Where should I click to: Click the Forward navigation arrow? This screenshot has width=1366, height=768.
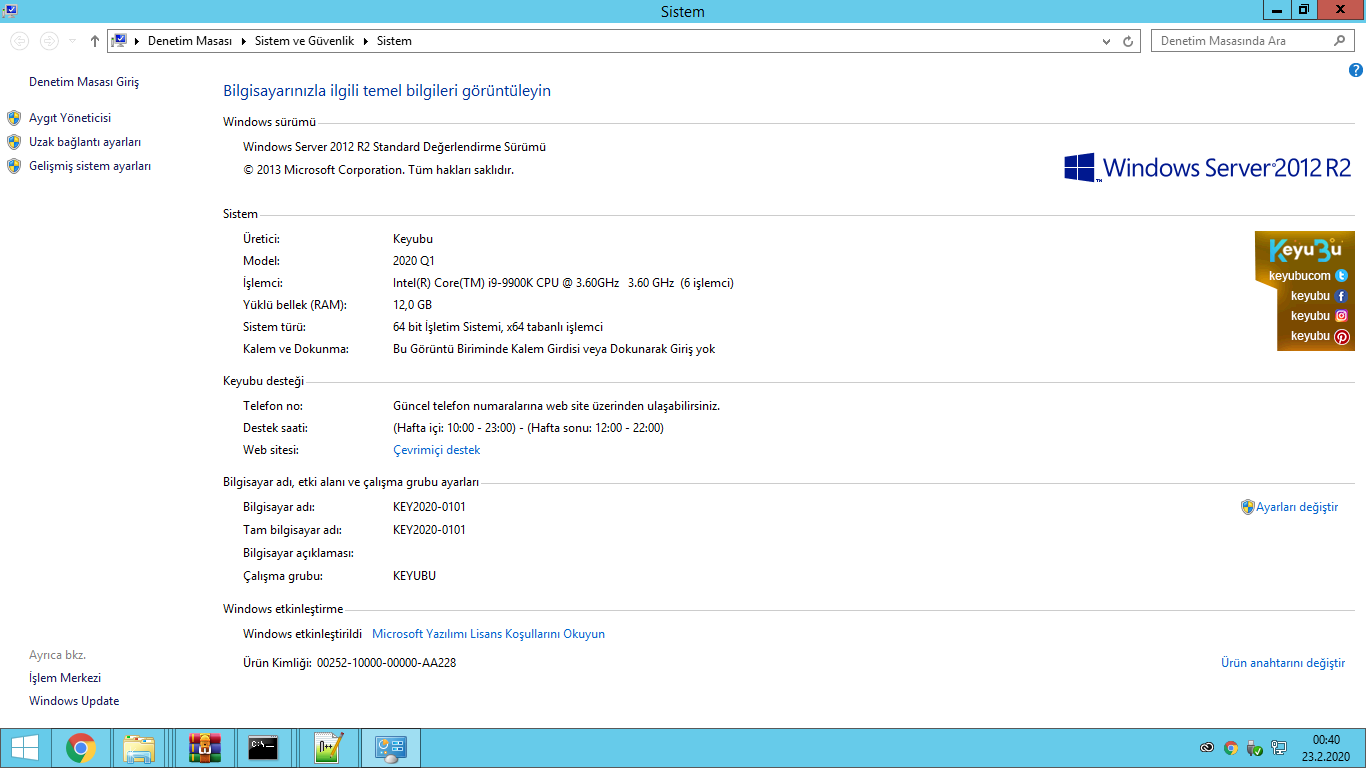point(49,41)
